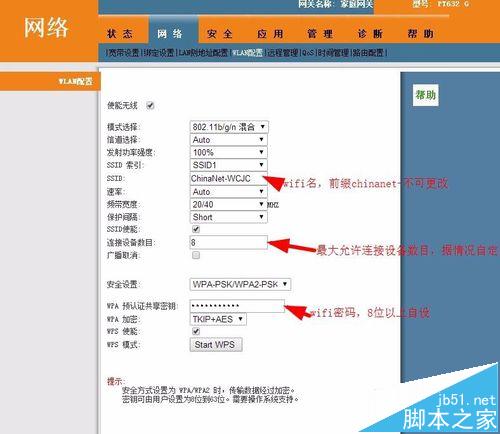Open the 诊断 top tab
Viewport: 500px width, 434px height.
tap(370, 34)
